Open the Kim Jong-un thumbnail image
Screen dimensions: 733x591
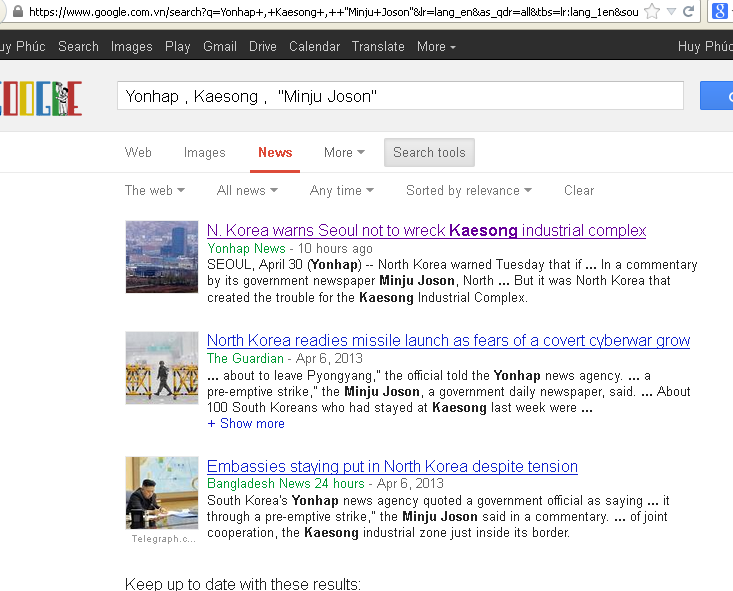(x=162, y=493)
